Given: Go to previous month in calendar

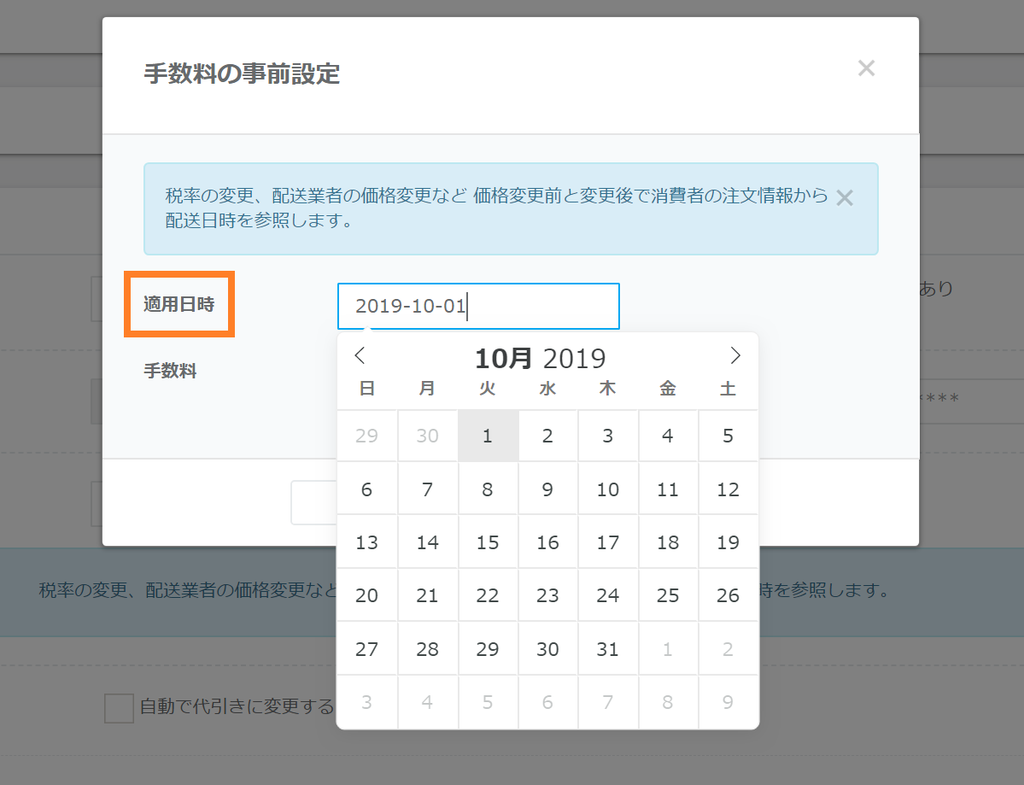Looking at the screenshot, I should [359, 355].
